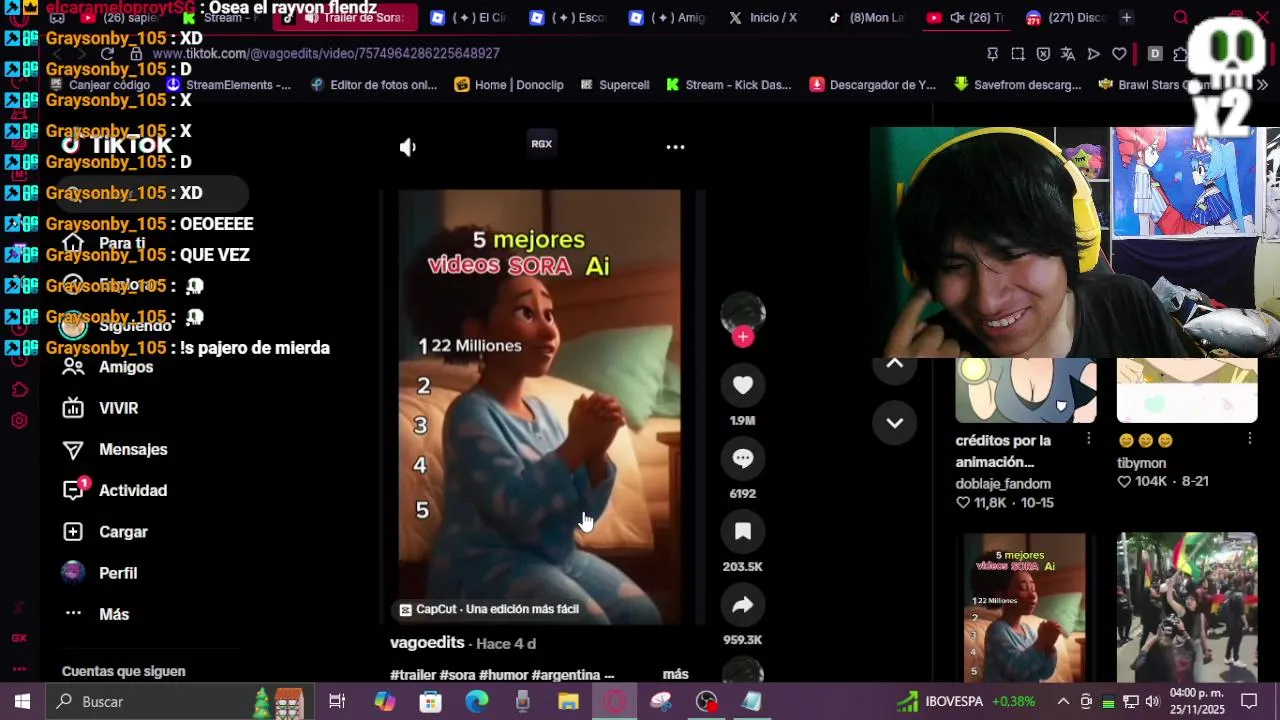The width and height of the screenshot is (1280, 720).
Task: Open the 5 mejores videos SORA thumbnail
Action: (1024, 608)
